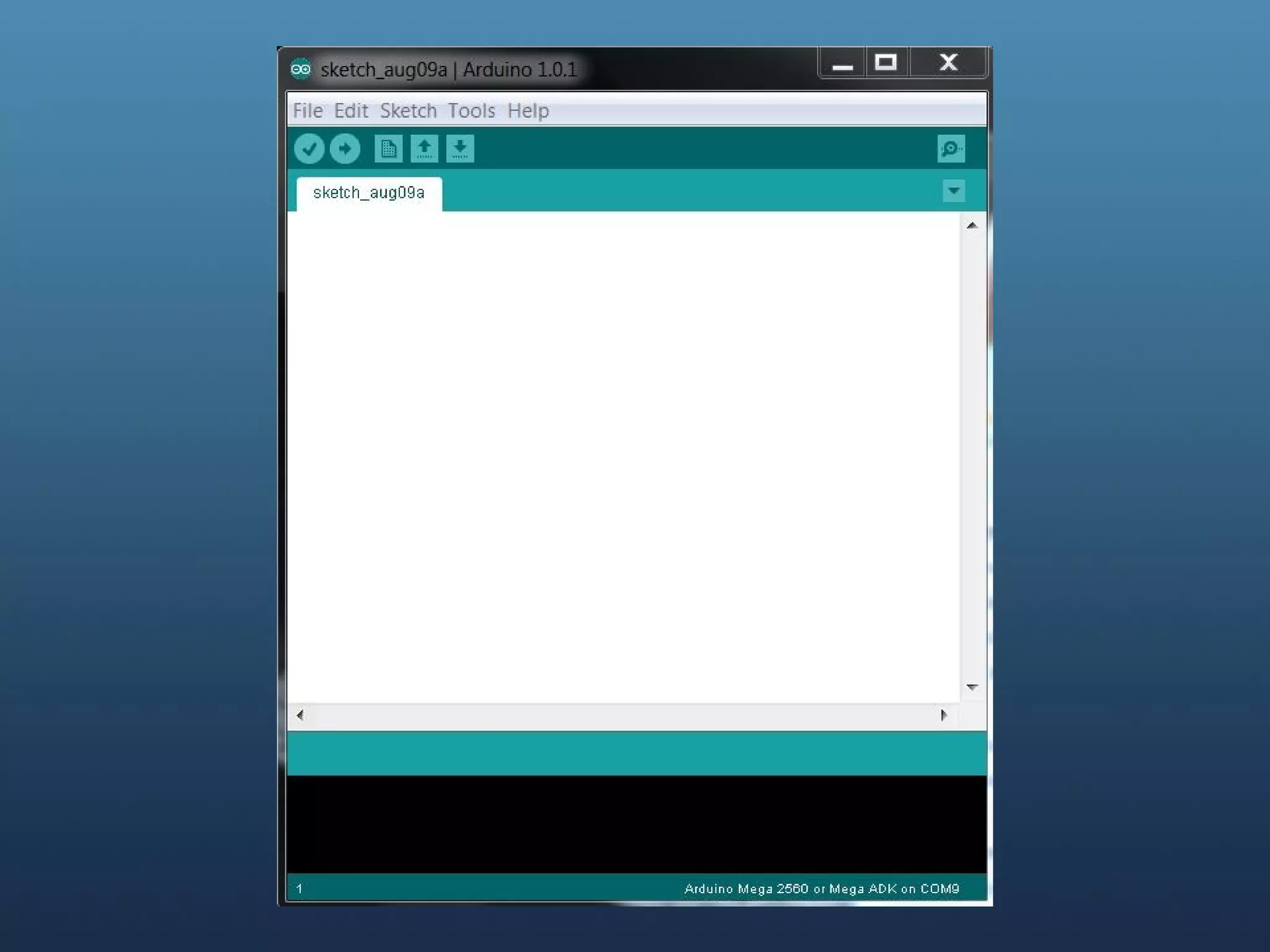The width and height of the screenshot is (1270, 952).
Task: Click inside the code editor area
Action: 623,457
